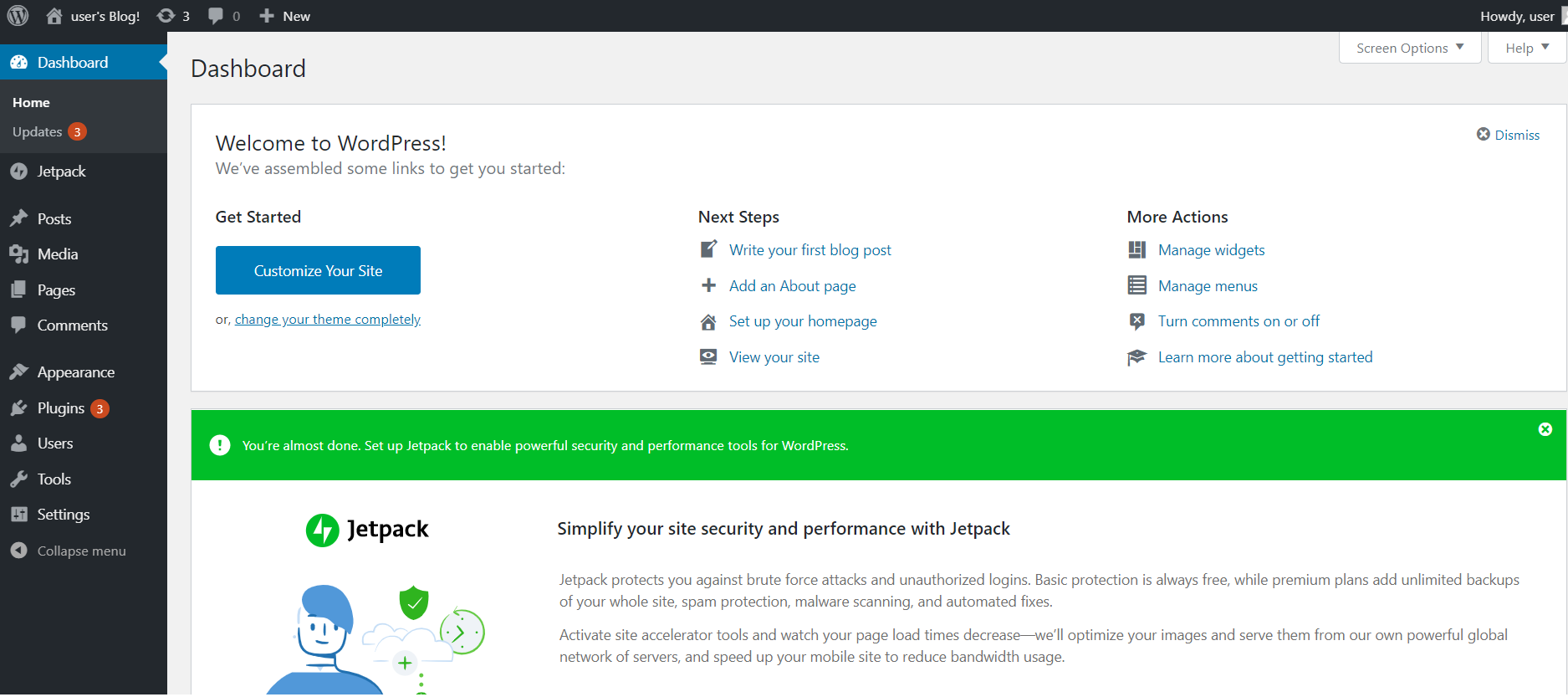Open the Plugins menu with 3 updates

point(84,407)
